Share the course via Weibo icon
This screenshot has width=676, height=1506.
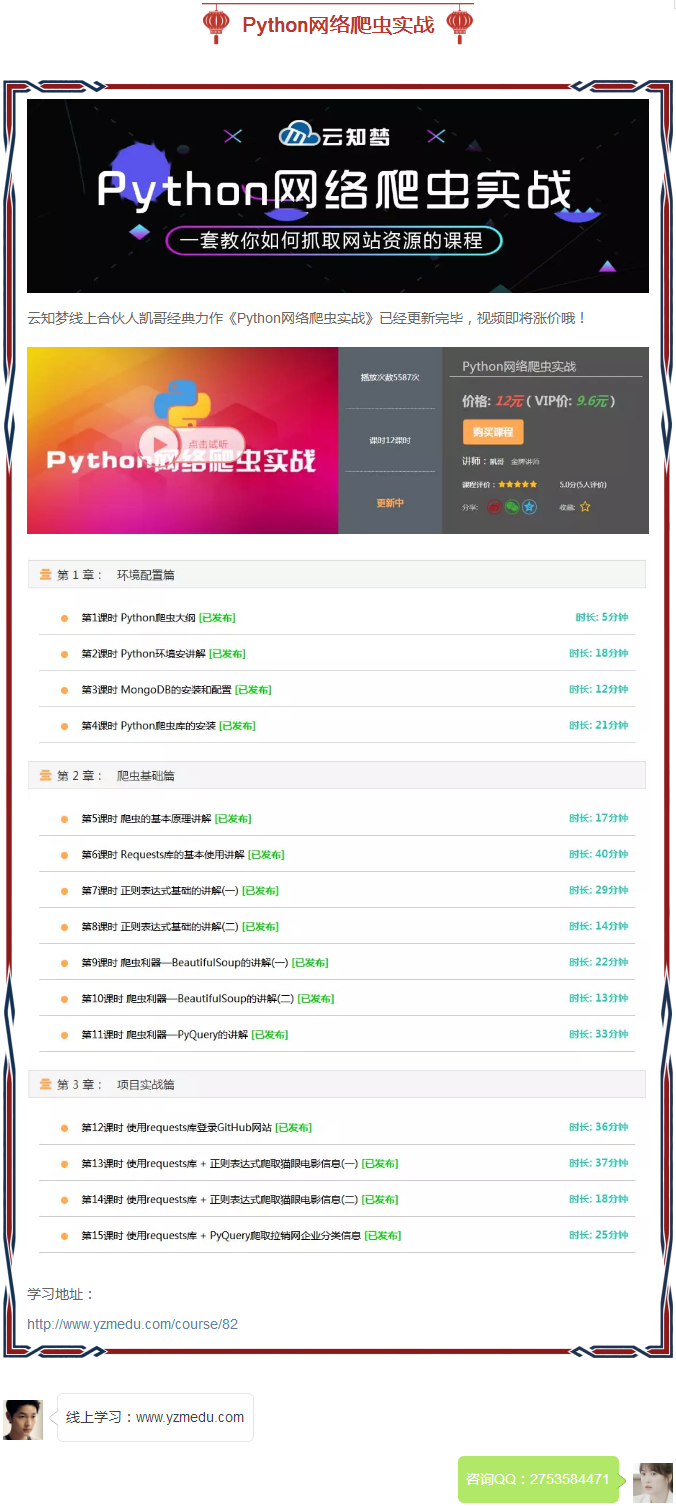[x=494, y=507]
